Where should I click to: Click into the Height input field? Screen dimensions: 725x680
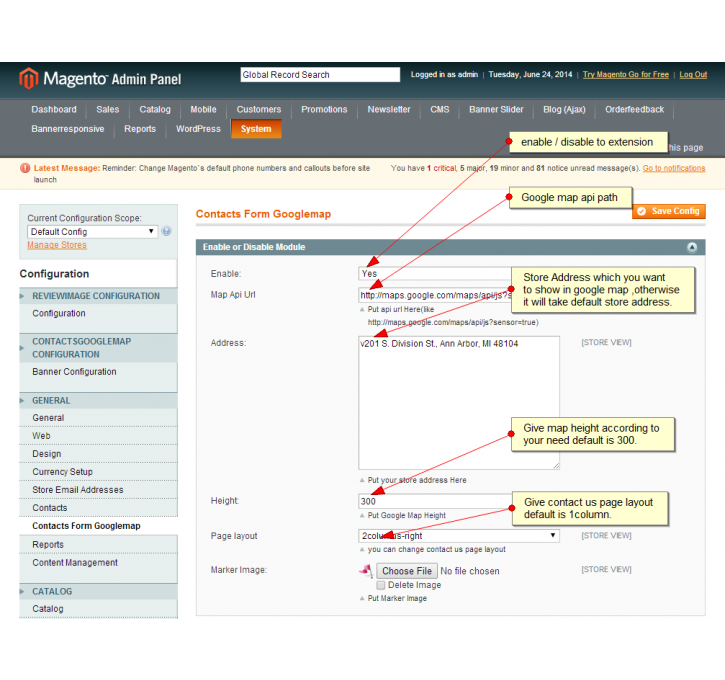pos(435,502)
